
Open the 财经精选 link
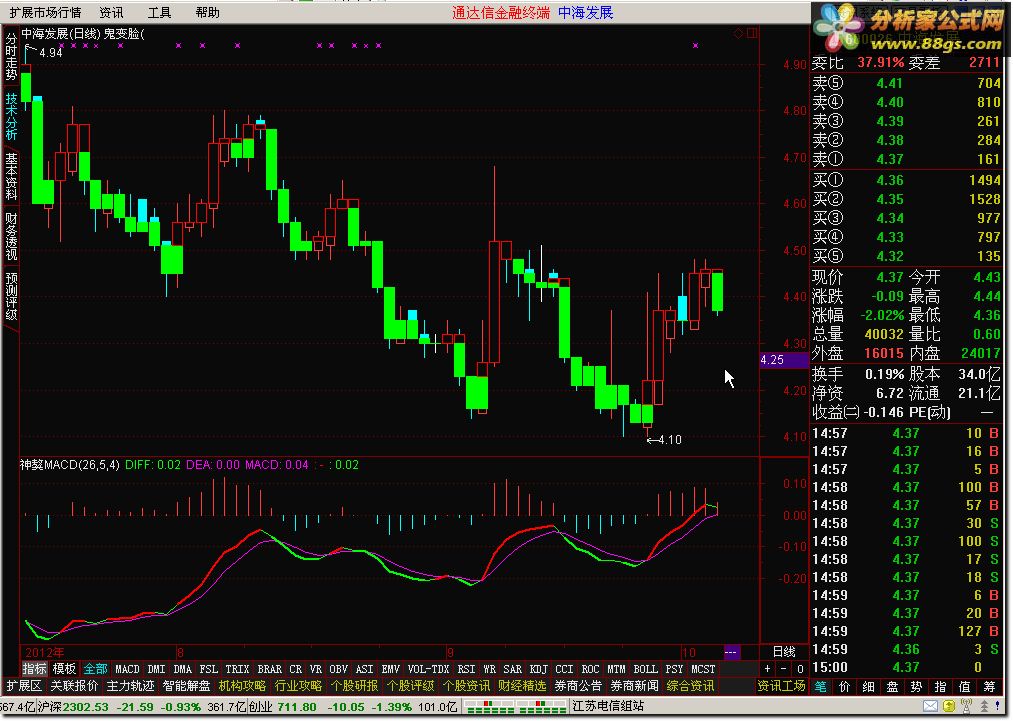(x=522, y=686)
